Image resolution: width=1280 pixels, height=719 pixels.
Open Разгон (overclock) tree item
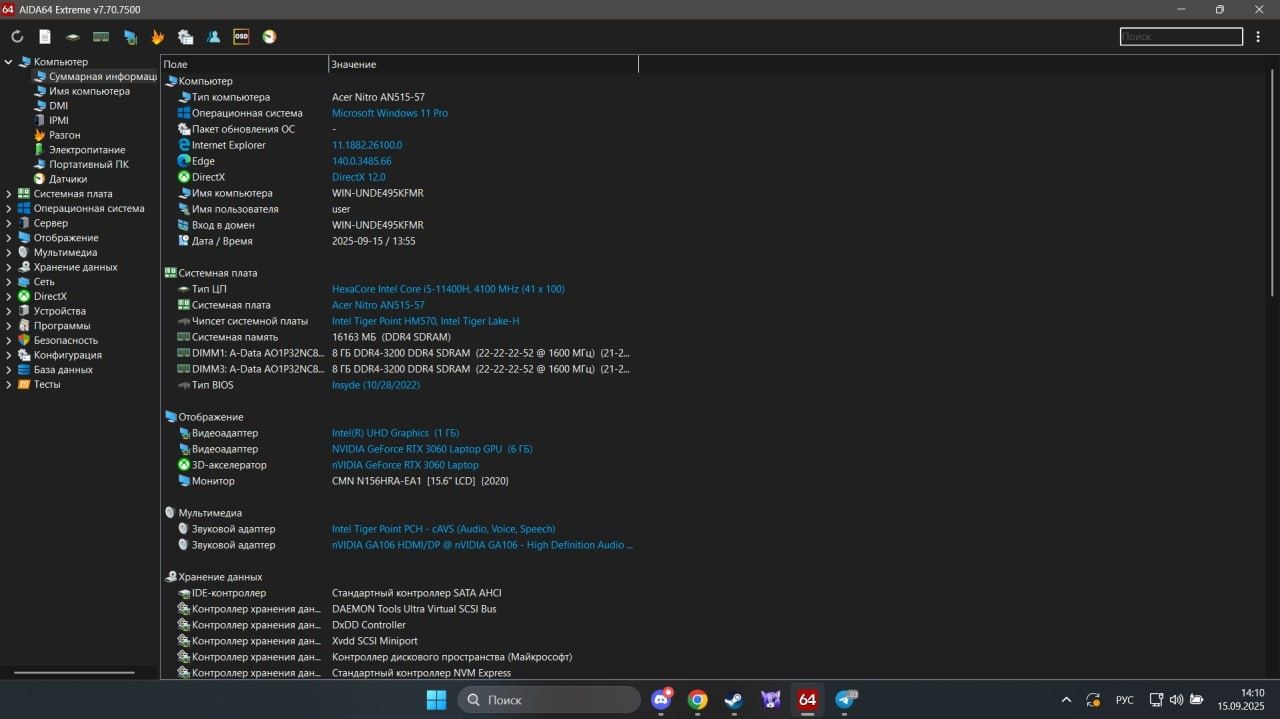coord(65,135)
